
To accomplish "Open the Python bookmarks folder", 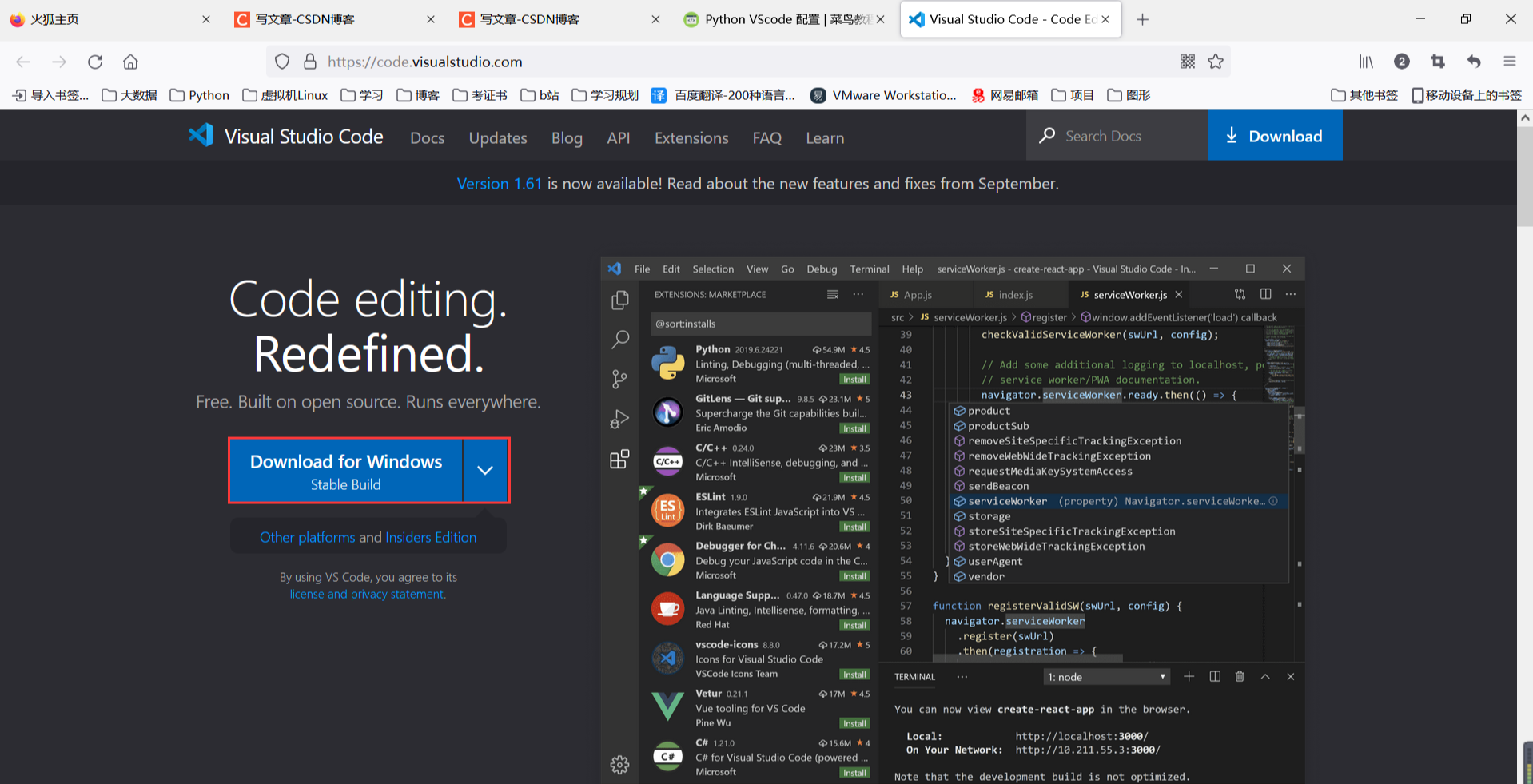I will click(200, 95).
